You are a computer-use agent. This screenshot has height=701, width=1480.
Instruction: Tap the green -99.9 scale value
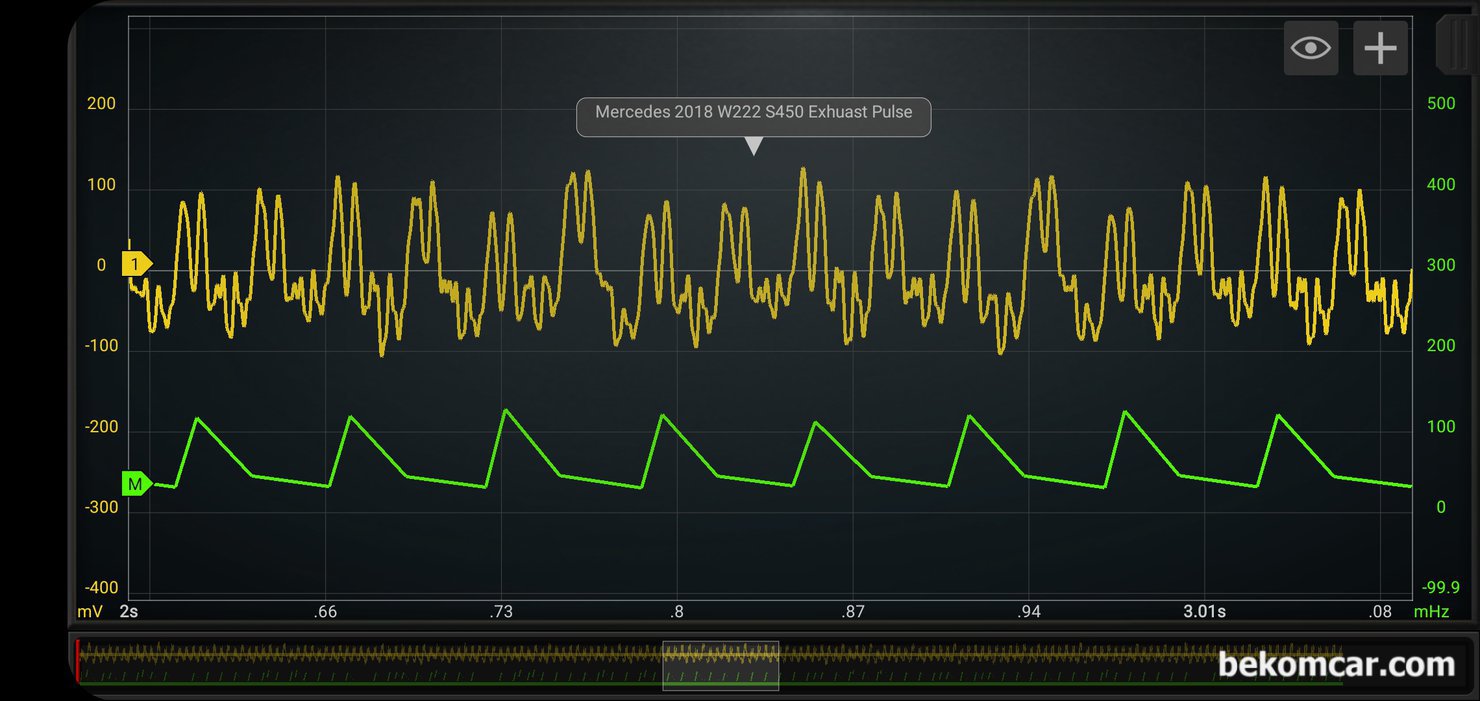[x=1440, y=587]
